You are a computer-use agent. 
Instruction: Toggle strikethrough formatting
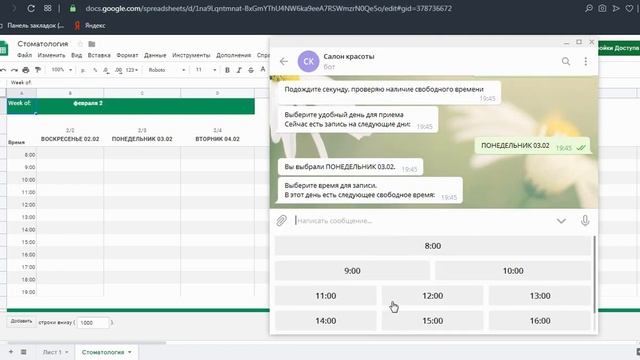tap(251, 70)
